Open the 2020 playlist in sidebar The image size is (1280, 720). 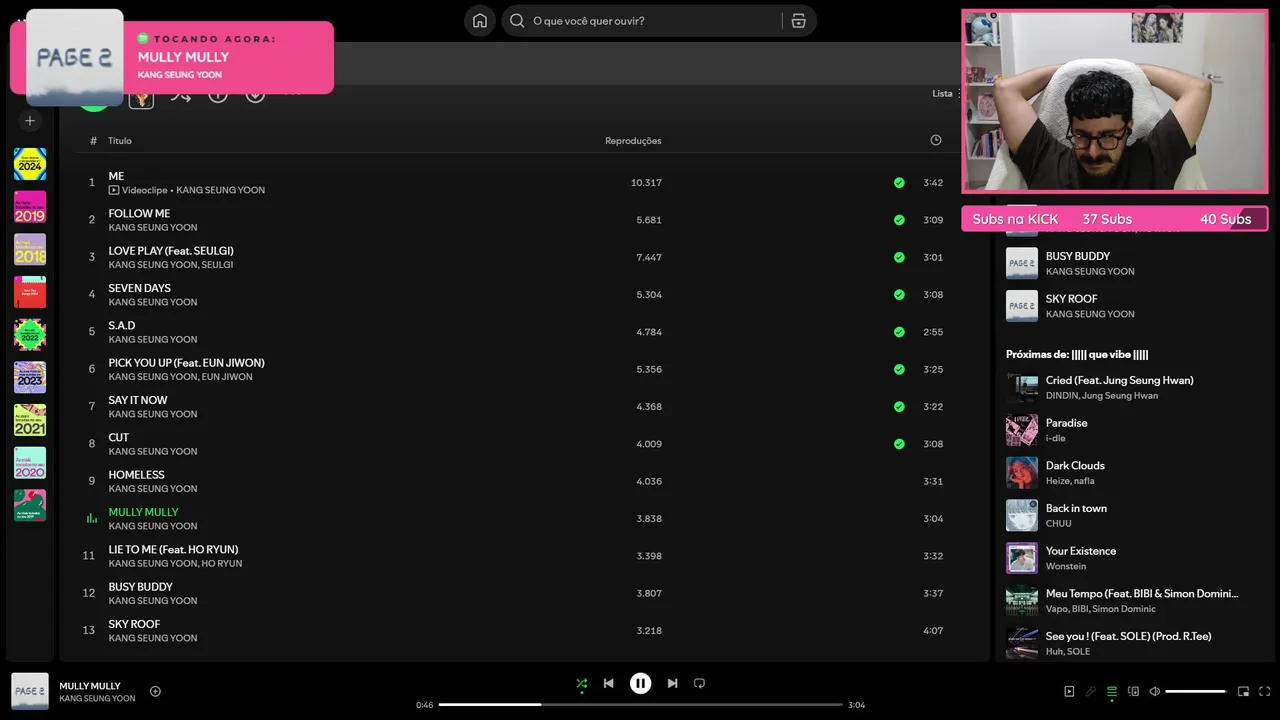point(30,462)
